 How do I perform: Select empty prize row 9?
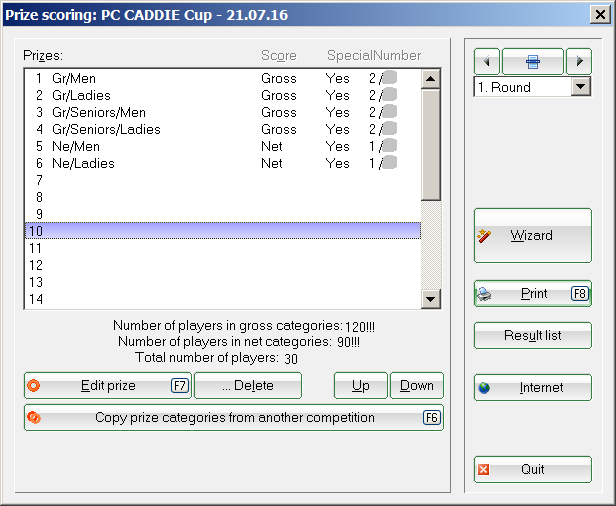click(x=223, y=214)
